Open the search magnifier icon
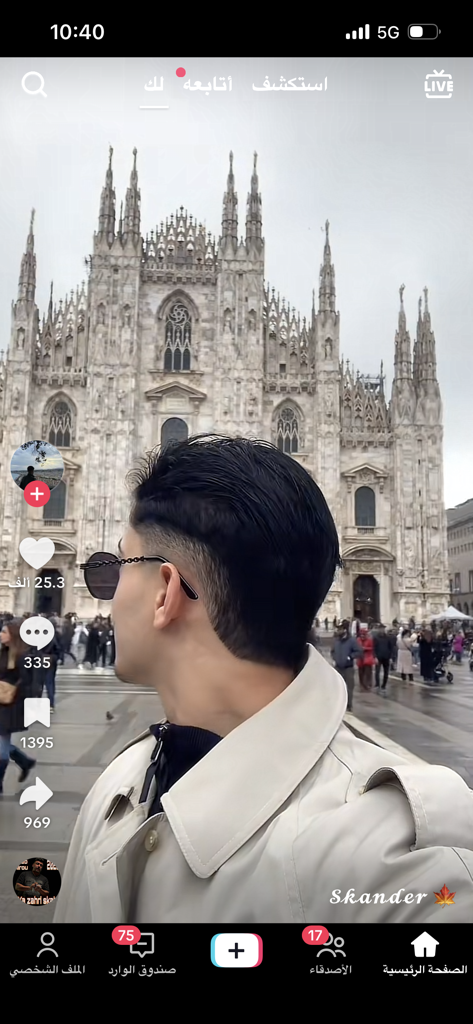This screenshot has height=1024, width=473. point(34,84)
